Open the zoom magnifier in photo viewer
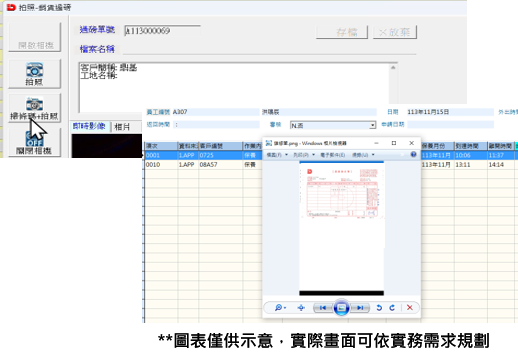This screenshot has width=518, height=362. [x=280, y=308]
